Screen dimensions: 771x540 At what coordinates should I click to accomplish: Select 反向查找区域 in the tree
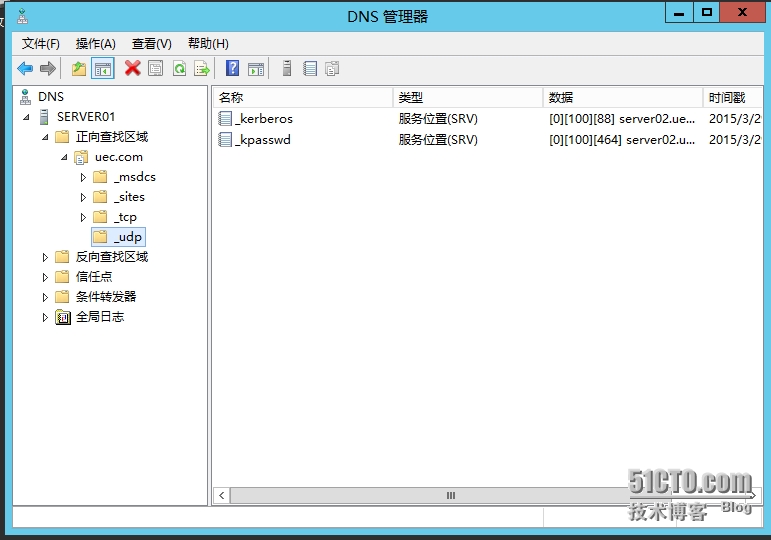(112, 257)
